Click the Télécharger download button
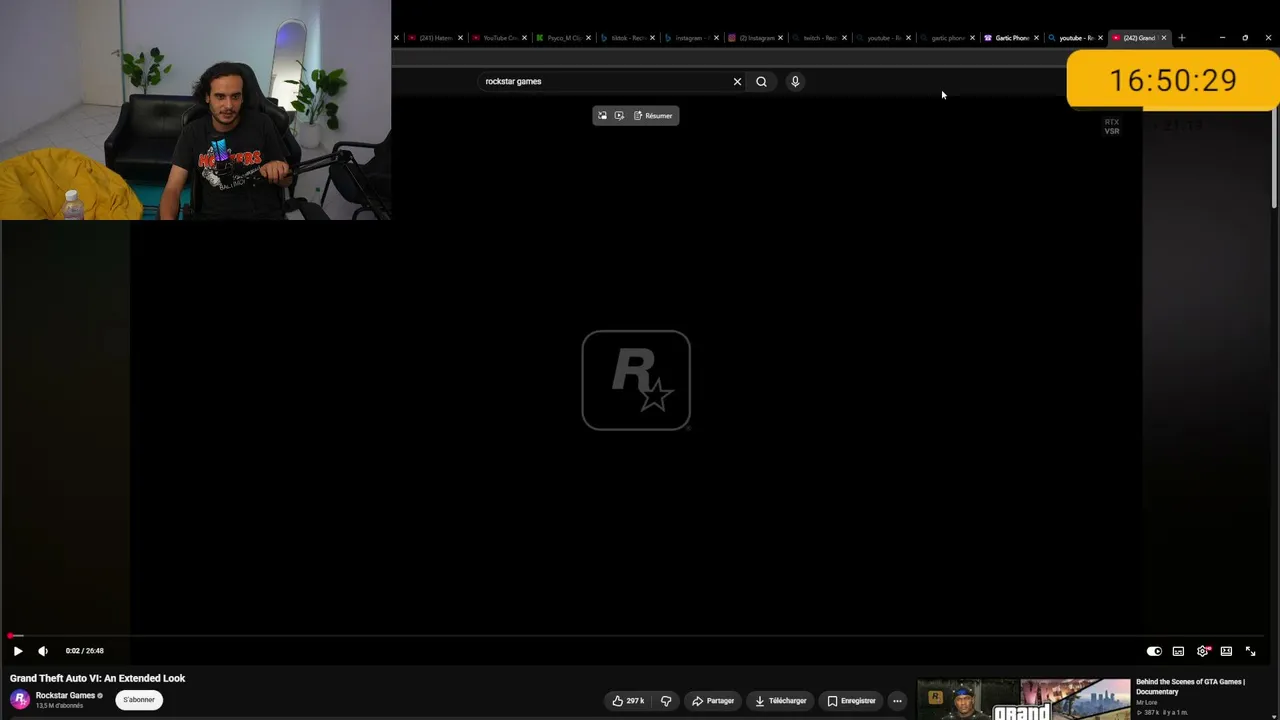The width and height of the screenshot is (1280, 720). click(x=781, y=701)
